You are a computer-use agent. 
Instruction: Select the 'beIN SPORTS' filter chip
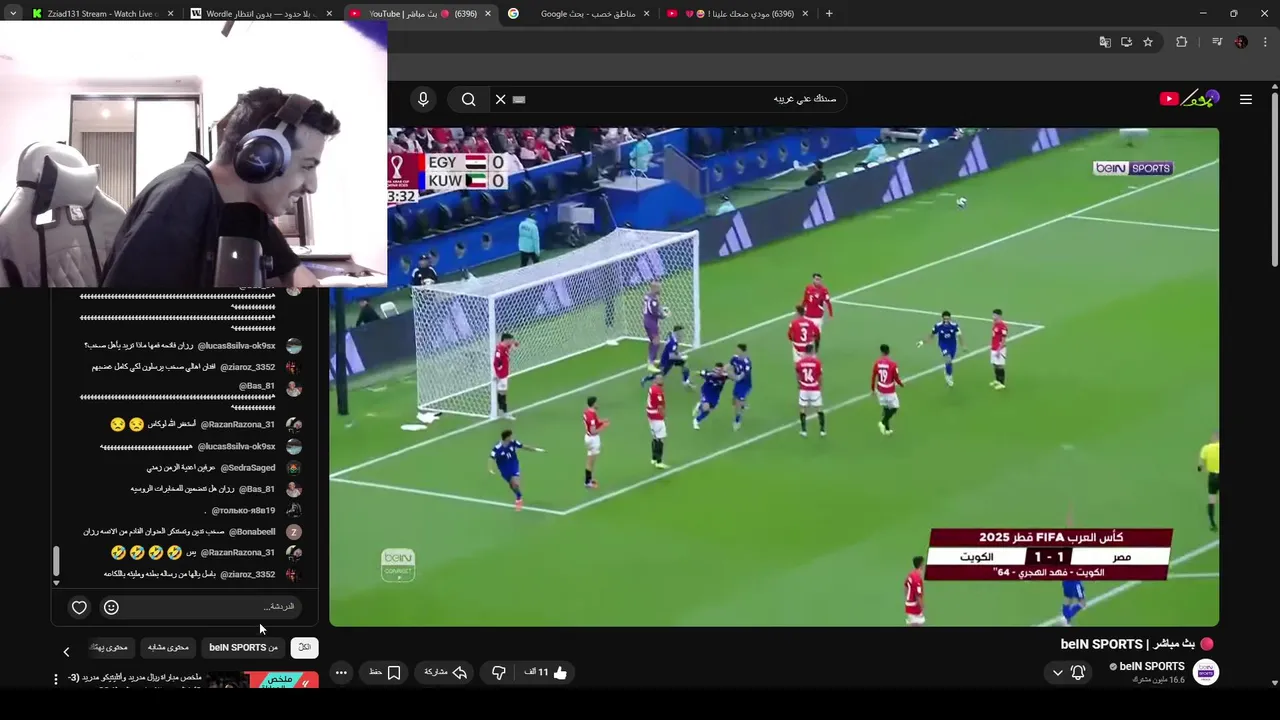(x=243, y=648)
